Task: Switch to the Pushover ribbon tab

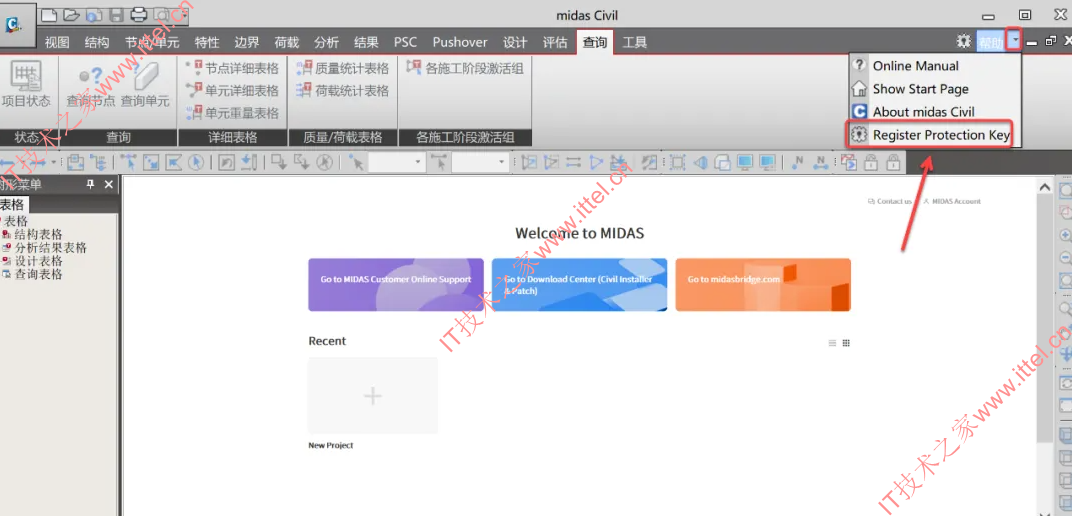Action: click(x=460, y=42)
